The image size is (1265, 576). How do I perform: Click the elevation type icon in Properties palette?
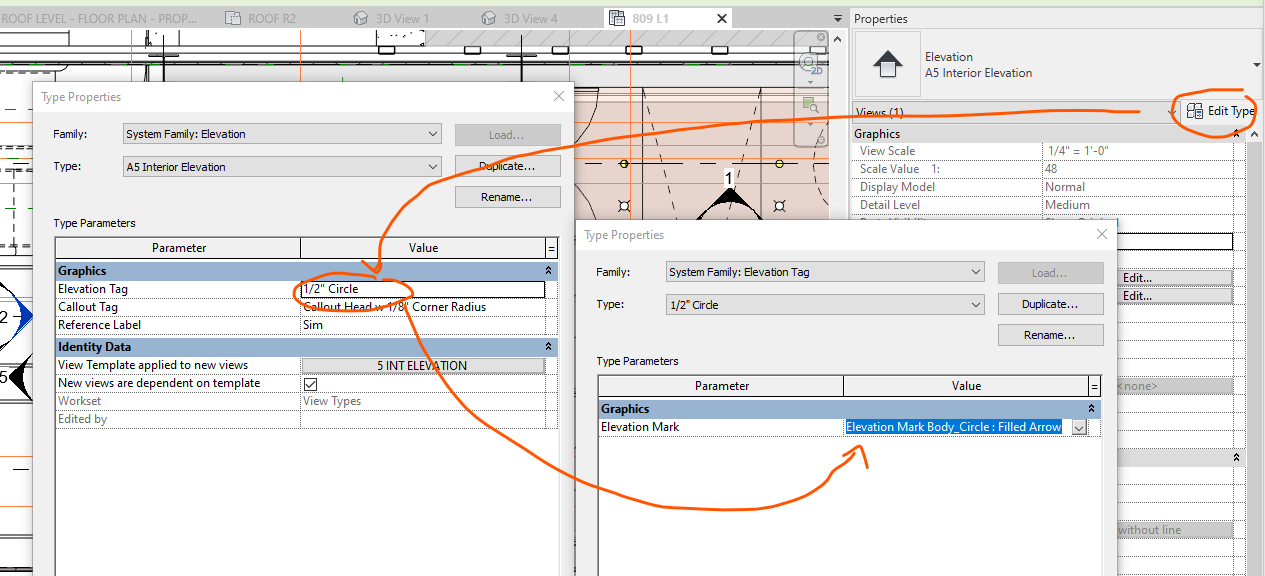(x=888, y=65)
